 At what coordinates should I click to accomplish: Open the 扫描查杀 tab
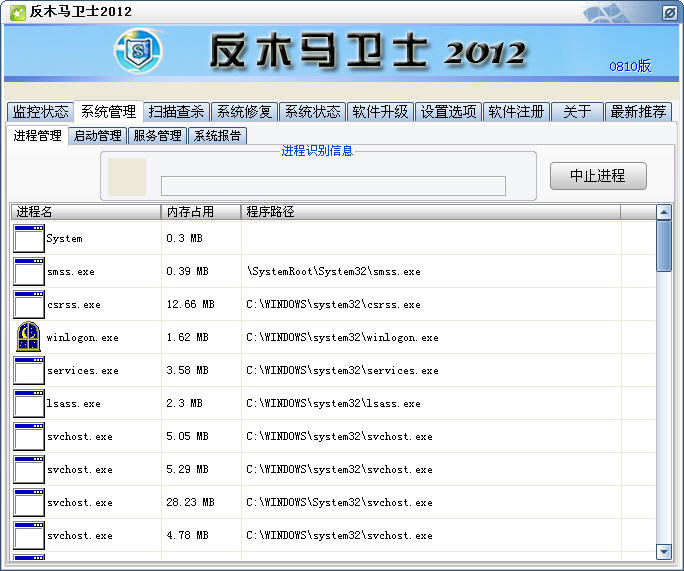(x=176, y=112)
